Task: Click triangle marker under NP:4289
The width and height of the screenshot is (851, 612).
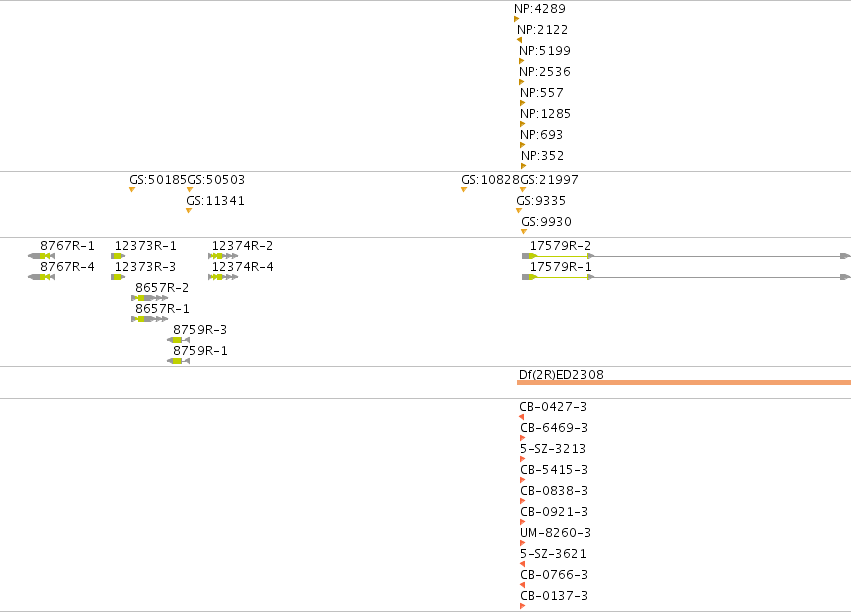Action: [517, 20]
